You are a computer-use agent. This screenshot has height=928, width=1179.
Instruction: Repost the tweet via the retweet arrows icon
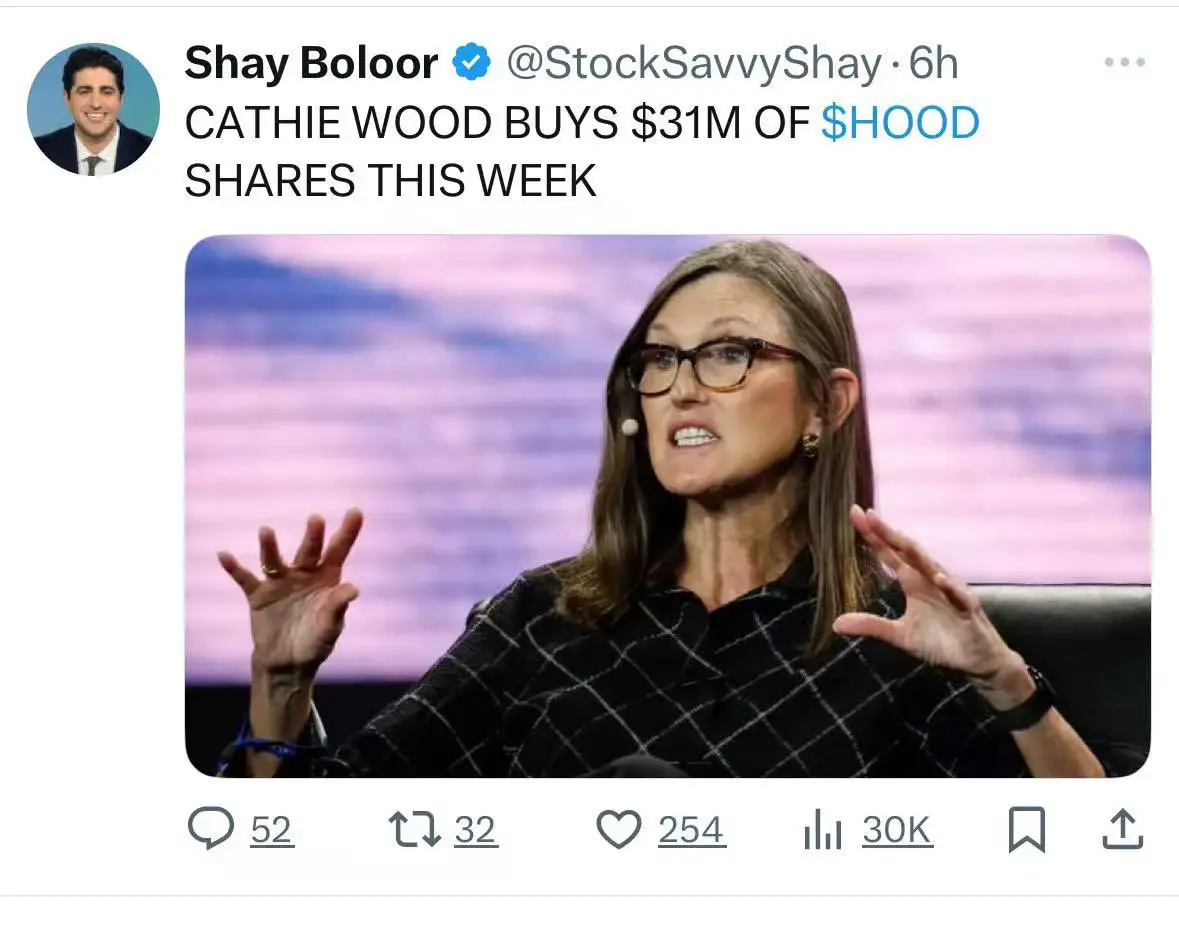[x=414, y=829]
